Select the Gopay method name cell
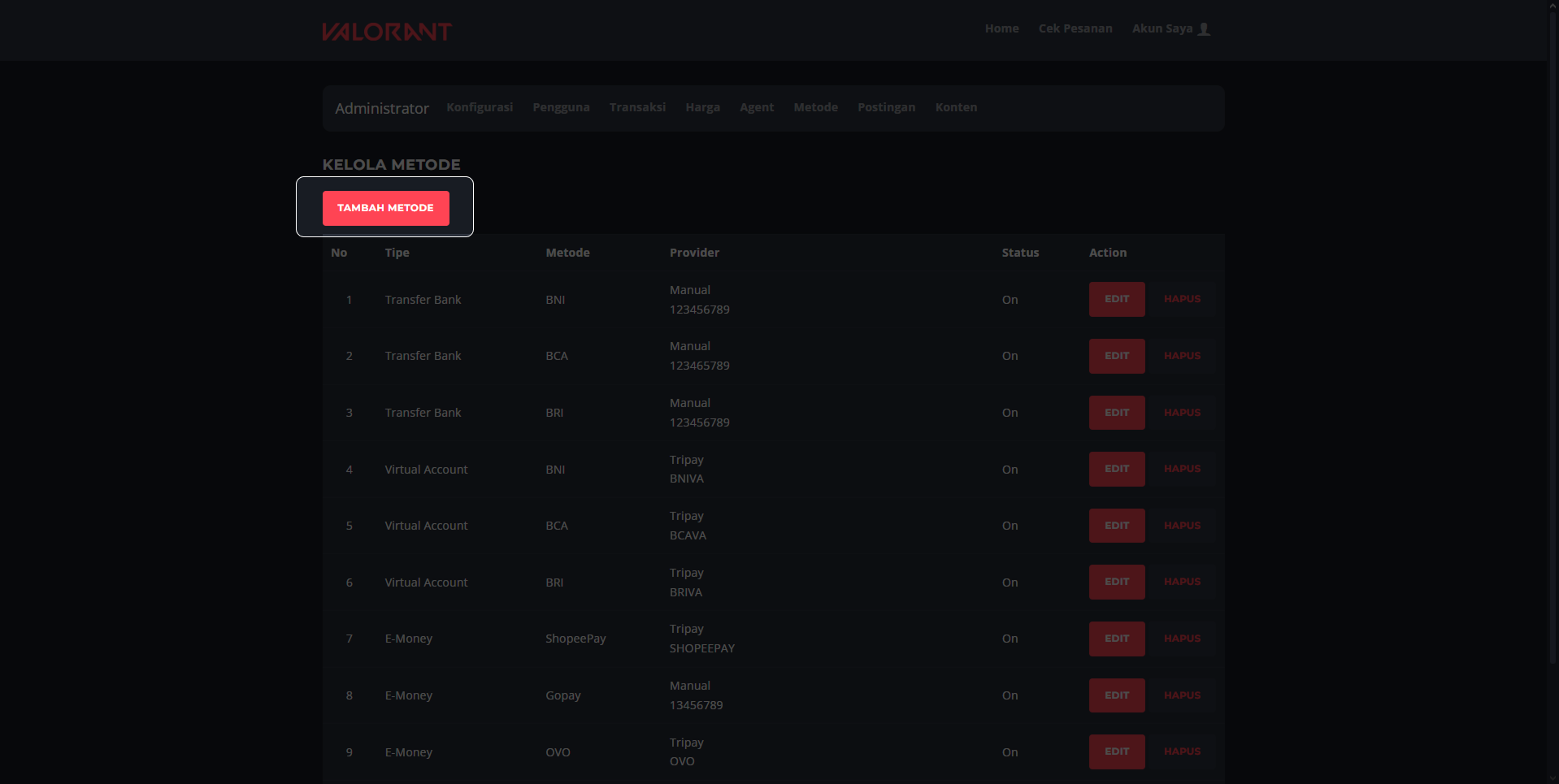This screenshot has height=784, width=1559. 562,695
